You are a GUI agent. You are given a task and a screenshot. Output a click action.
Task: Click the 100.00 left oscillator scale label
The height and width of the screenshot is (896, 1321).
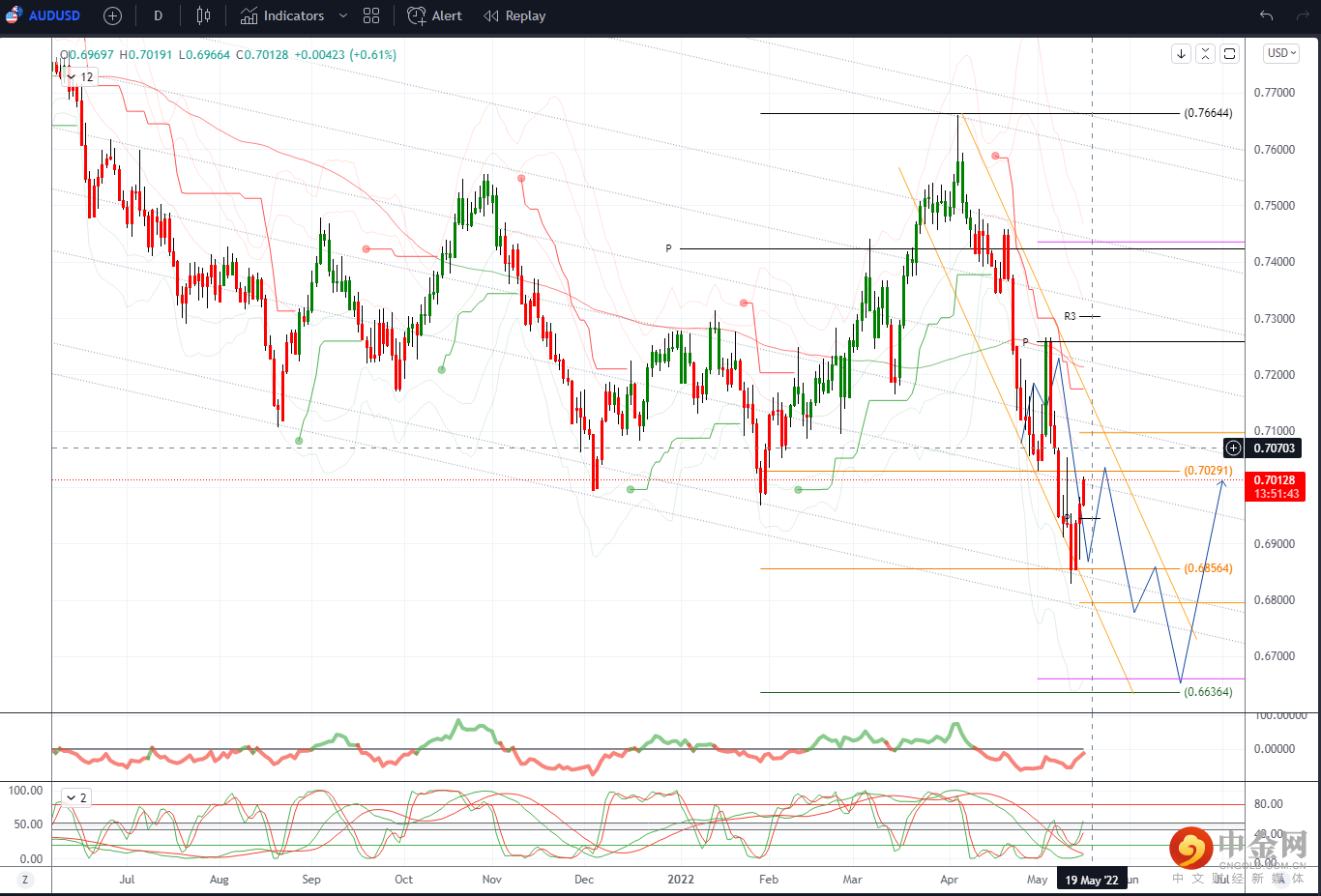tap(25, 791)
